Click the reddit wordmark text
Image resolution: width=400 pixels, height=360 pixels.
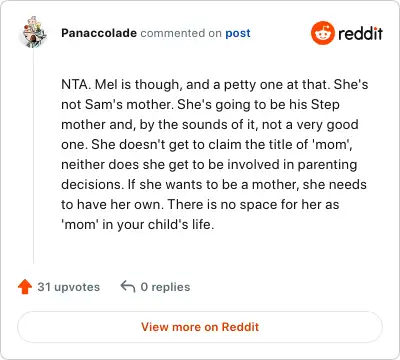(360, 33)
